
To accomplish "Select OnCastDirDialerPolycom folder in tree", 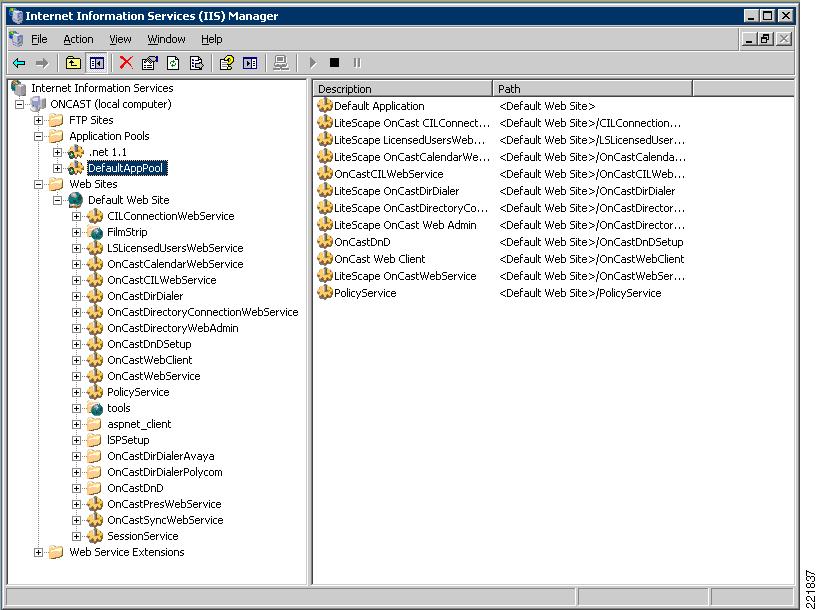I will (165, 472).
